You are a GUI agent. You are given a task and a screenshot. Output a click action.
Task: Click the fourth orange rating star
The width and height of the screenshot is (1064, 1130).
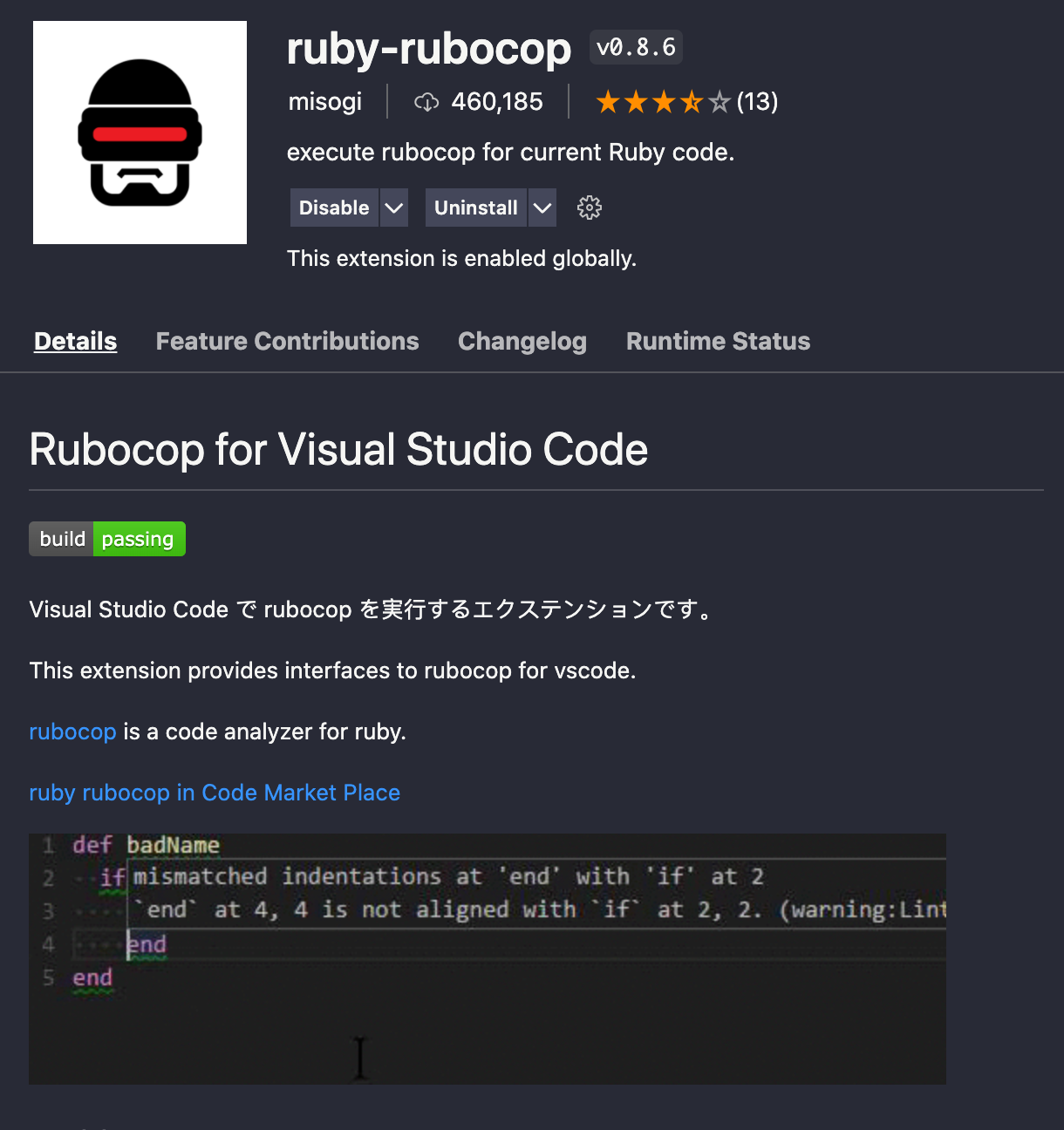pos(692,101)
